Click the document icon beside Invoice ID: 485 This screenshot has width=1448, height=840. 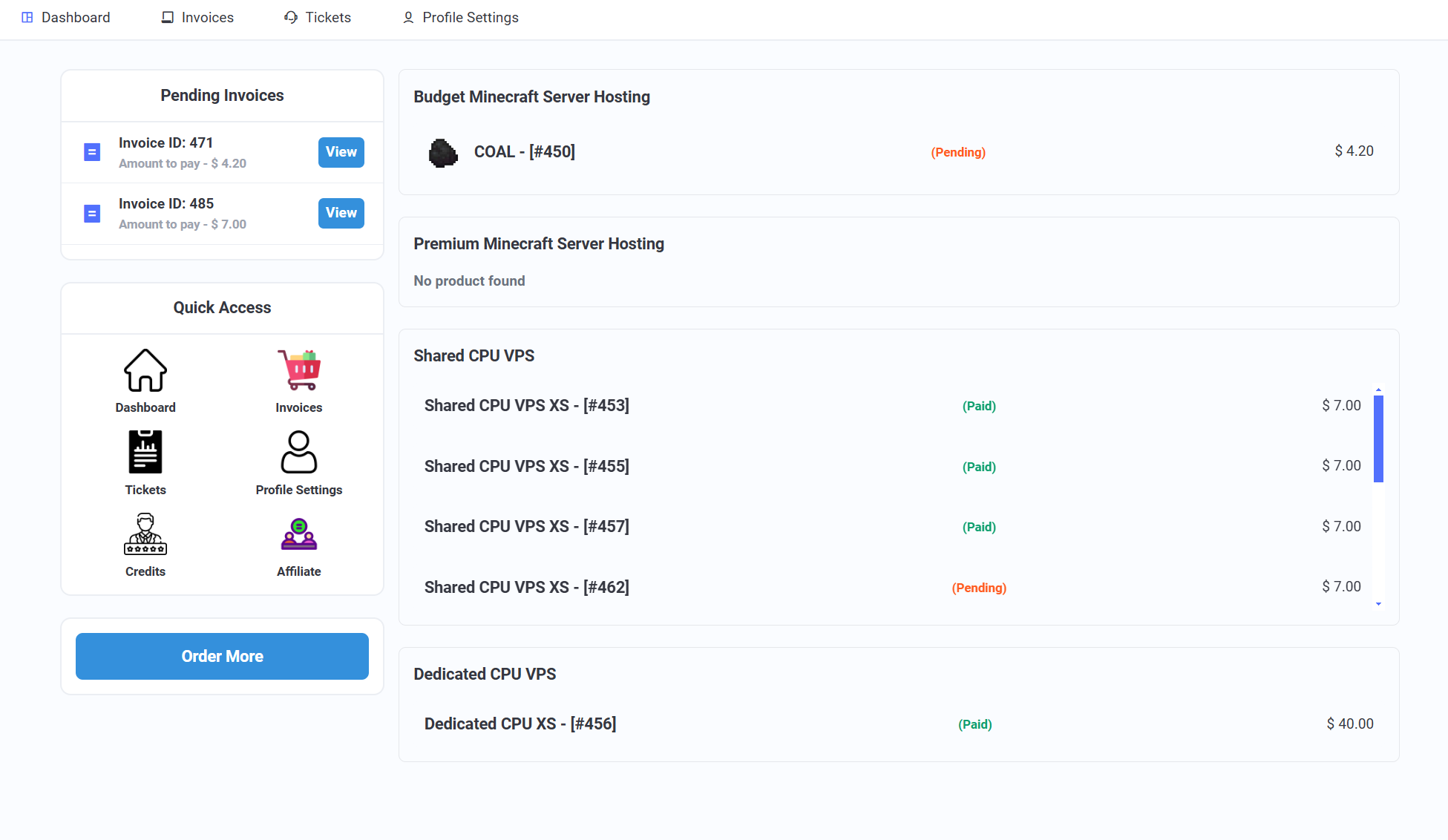coord(92,214)
